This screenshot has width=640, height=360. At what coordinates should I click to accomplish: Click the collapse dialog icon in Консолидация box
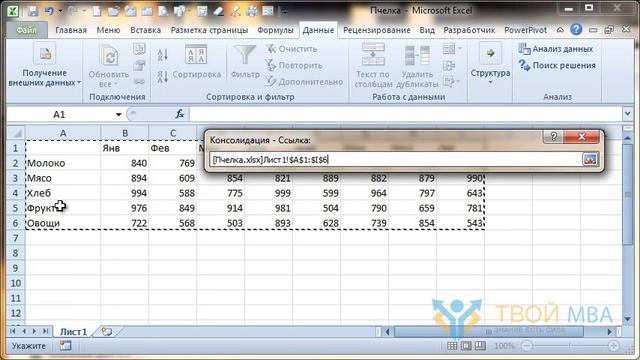pyautogui.click(x=590, y=160)
